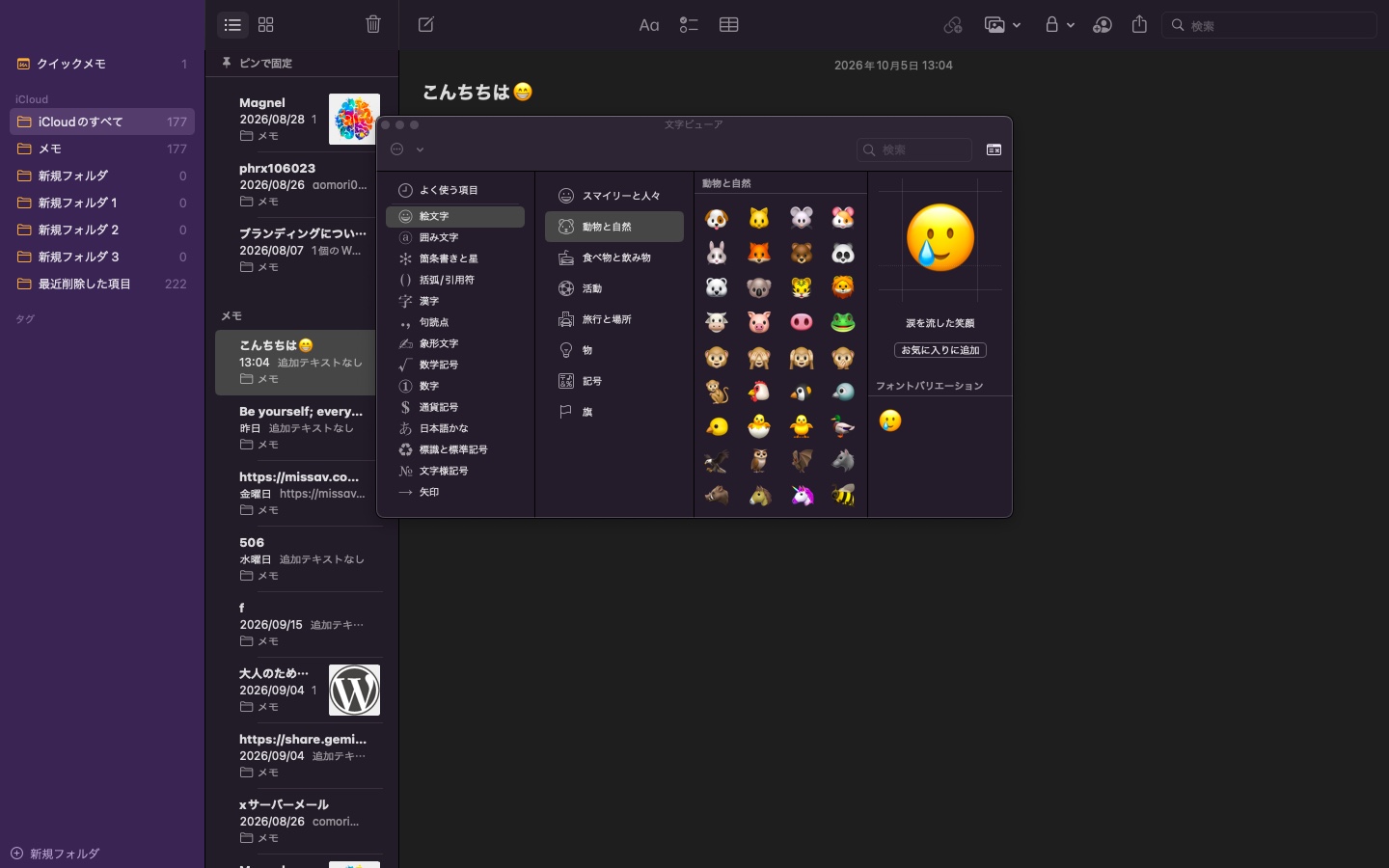The image size is (1389, 868).
Task: Collapse Character Viewer with the top-right icon
Action: coord(994,149)
